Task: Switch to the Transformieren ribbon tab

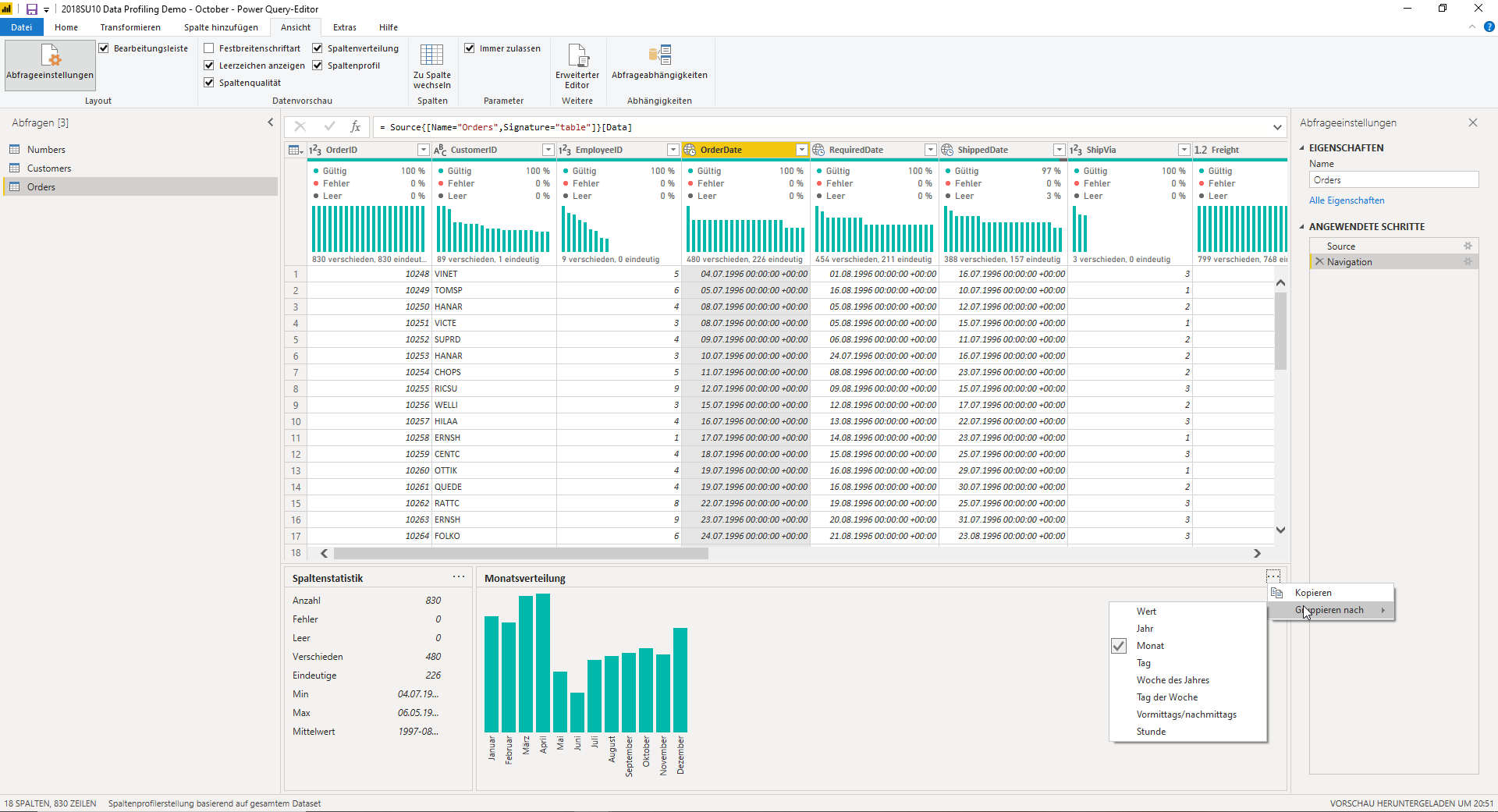Action: [130, 27]
